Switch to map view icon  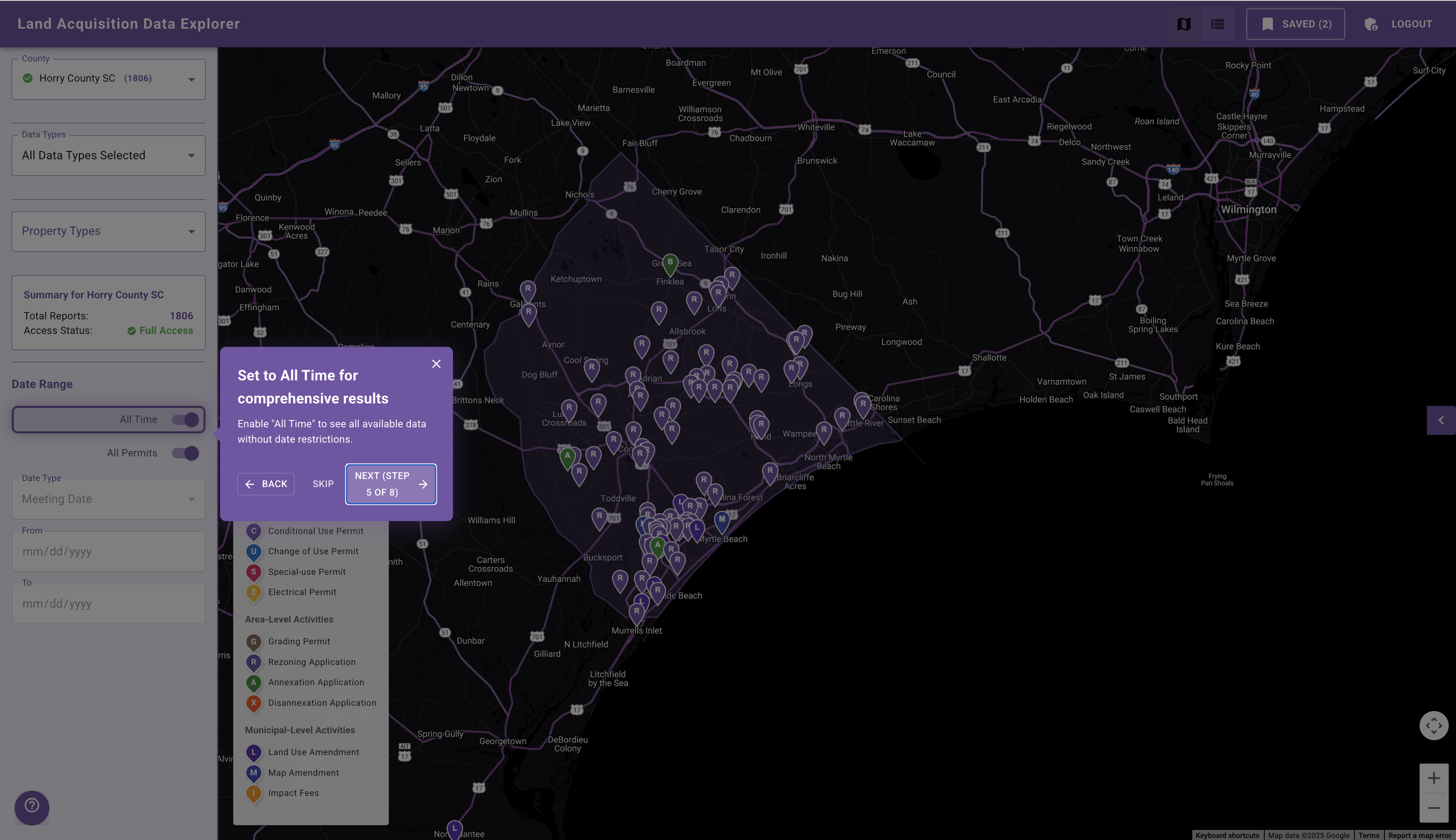point(1184,24)
